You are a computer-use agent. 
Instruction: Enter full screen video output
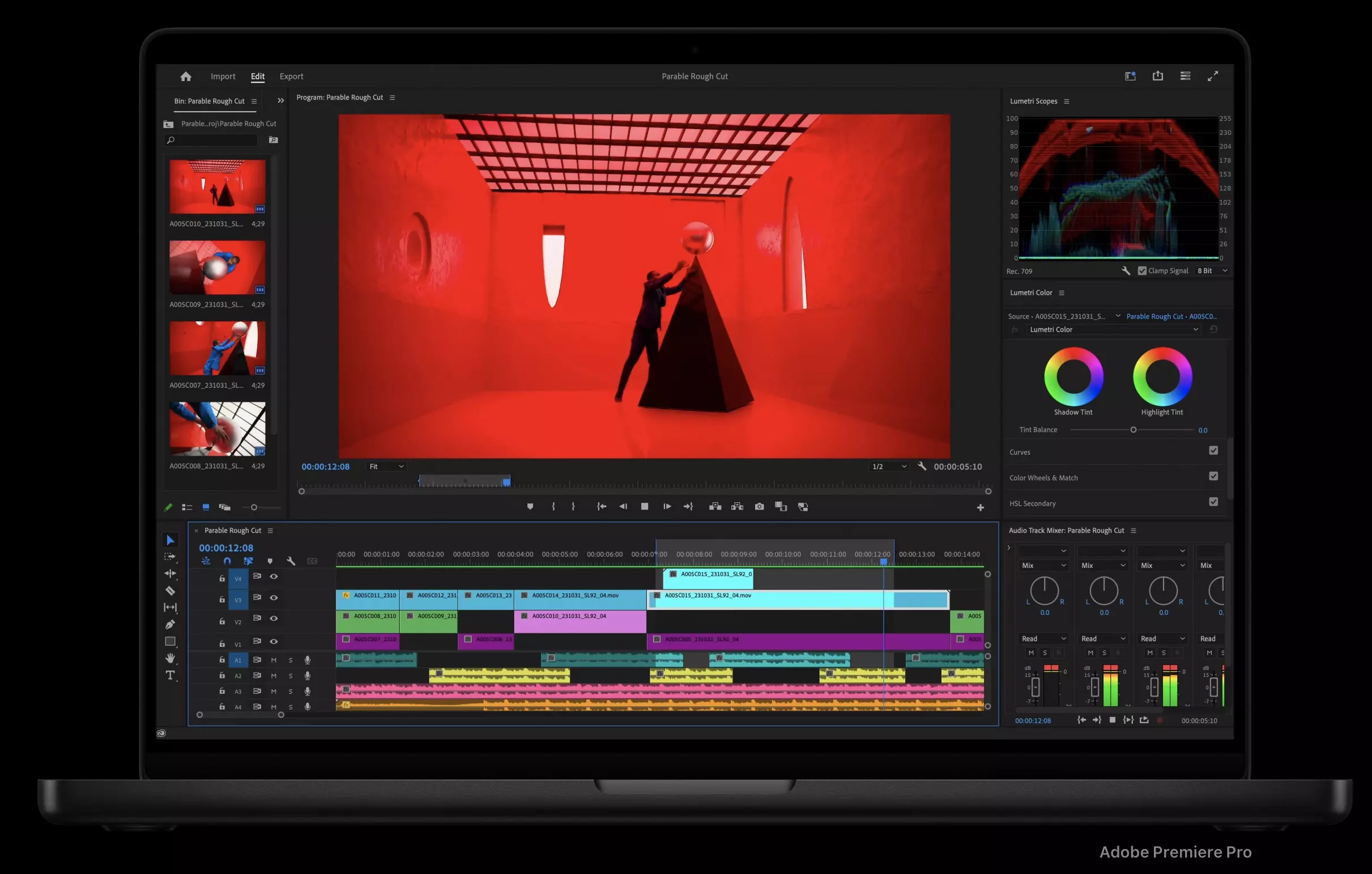[x=1213, y=76]
